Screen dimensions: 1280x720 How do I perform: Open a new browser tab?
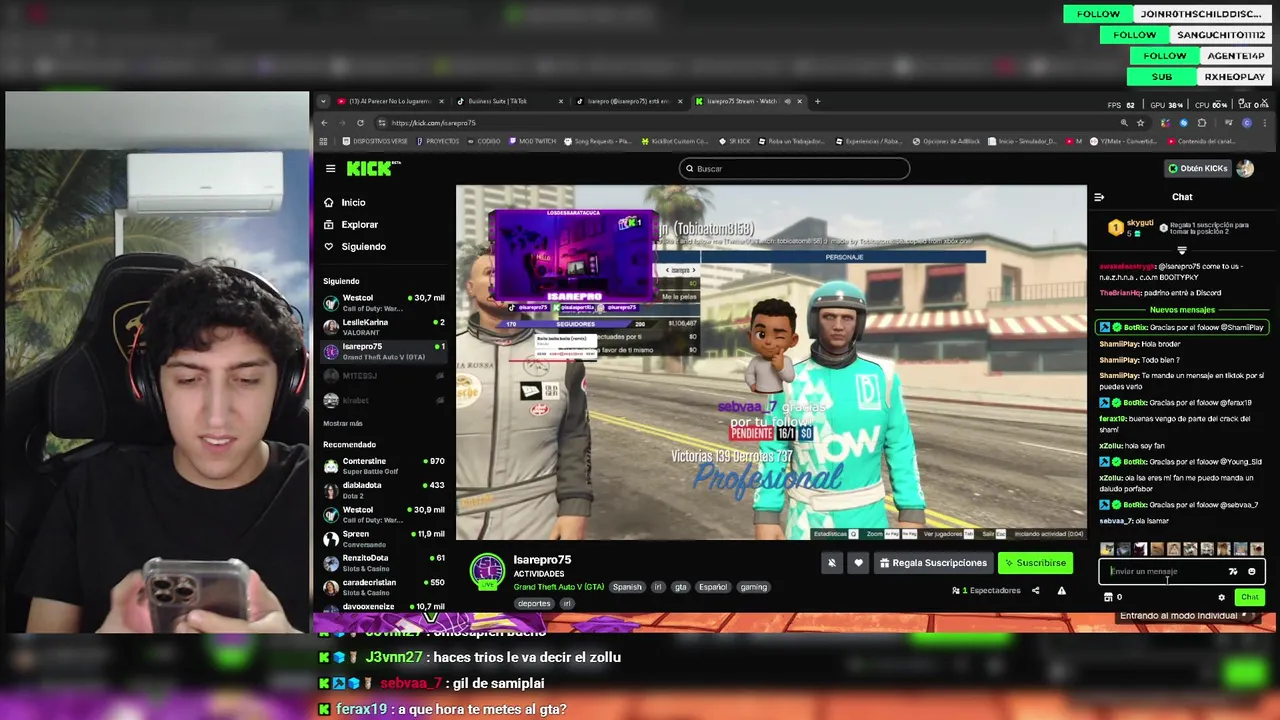817,101
